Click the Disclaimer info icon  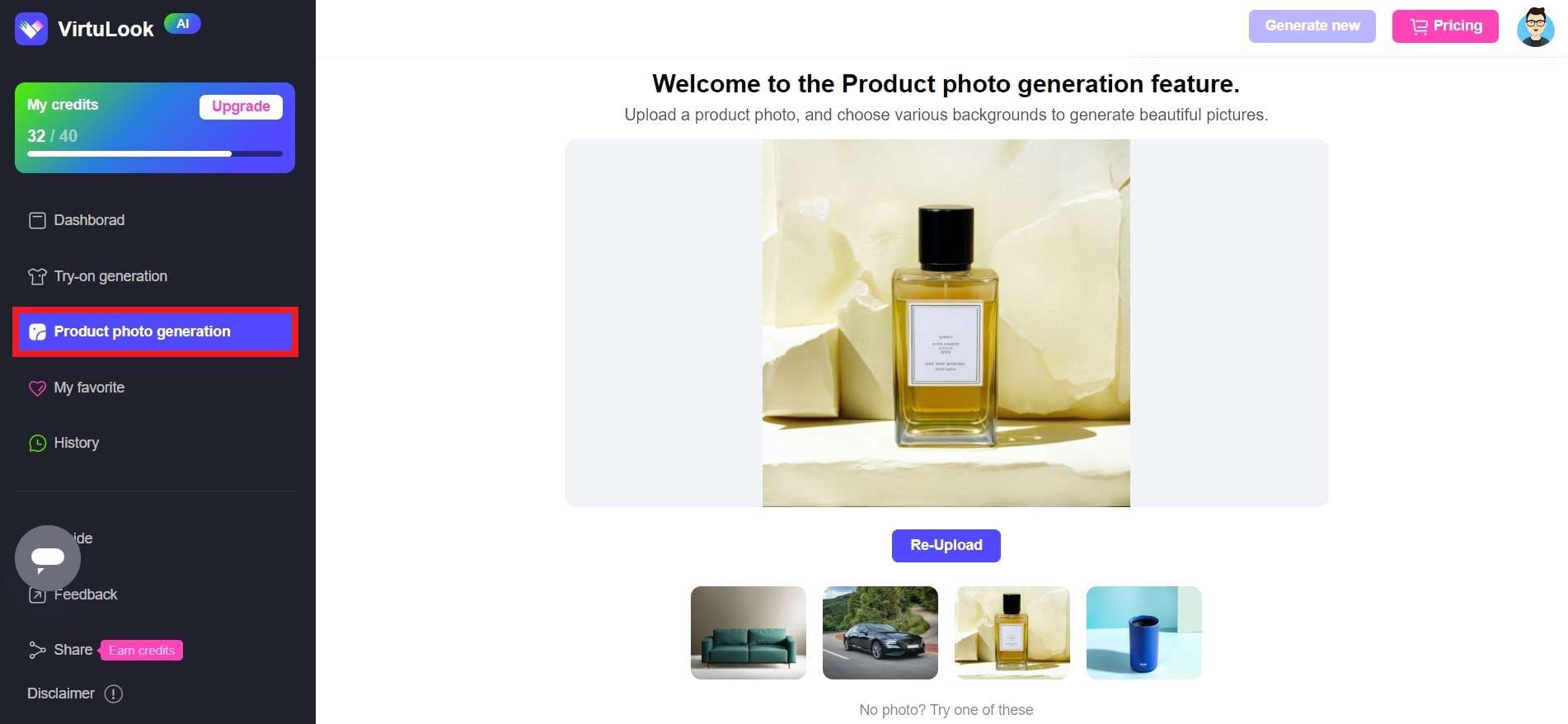point(114,693)
